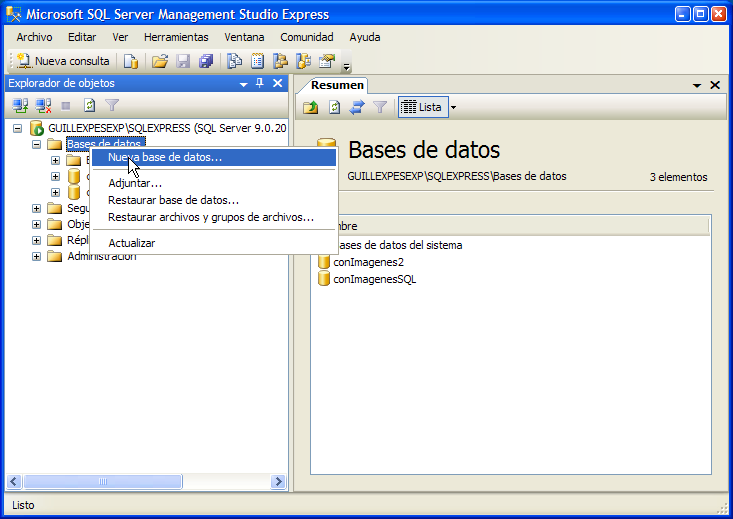Open the Ventana menu
Screen dimensions: 733x519
(x=244, y=37)
